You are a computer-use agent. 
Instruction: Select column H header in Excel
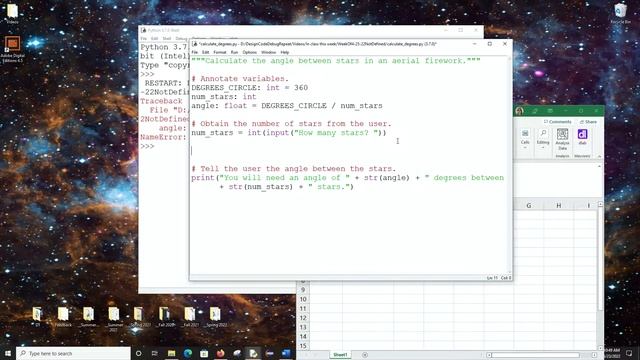558,205
